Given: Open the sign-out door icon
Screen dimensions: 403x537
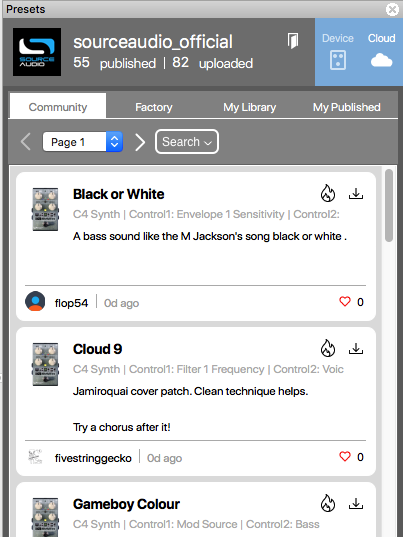Looking at the screenshot, I should point(293,41).
